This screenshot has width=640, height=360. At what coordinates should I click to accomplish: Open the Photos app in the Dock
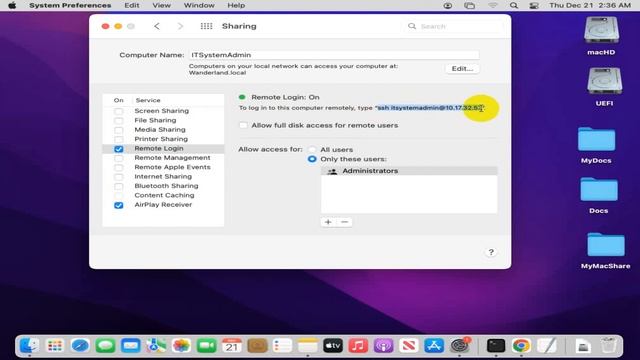click(181, 346)
